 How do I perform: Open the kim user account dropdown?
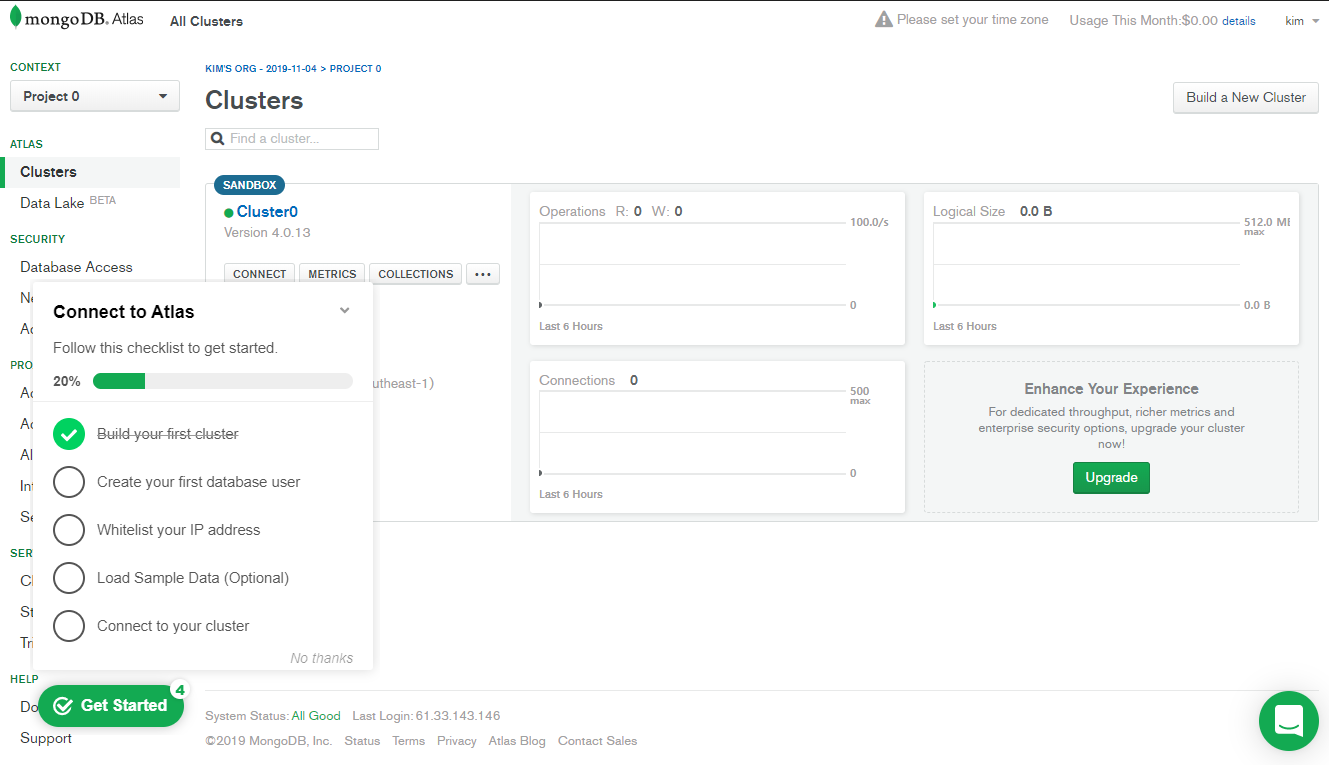(x=1302, y=21)
